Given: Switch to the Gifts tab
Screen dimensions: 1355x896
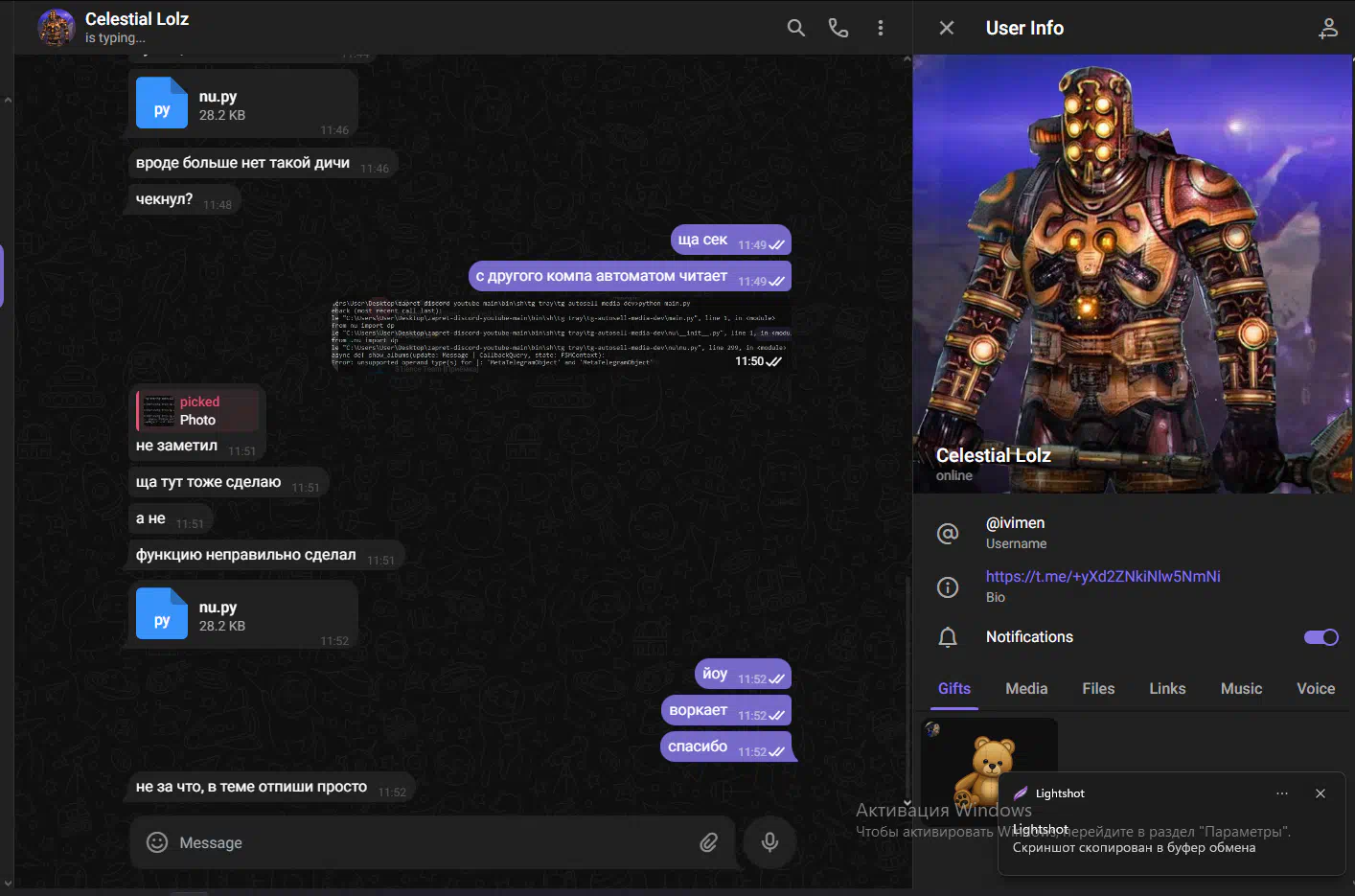Looking at the screenshot, I should tap(954, 688).
